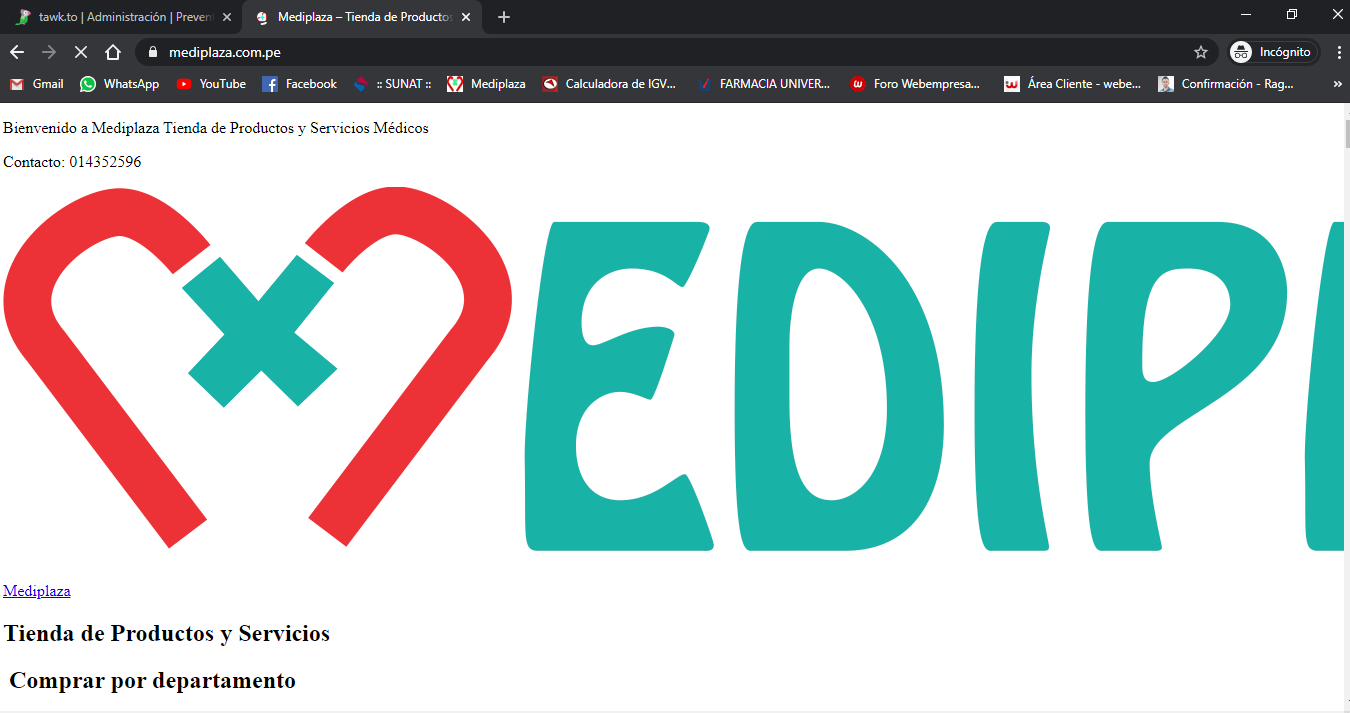Close the Mediplaza tab
Viewport: 1350px width, 713px height.
coord(465,17)
